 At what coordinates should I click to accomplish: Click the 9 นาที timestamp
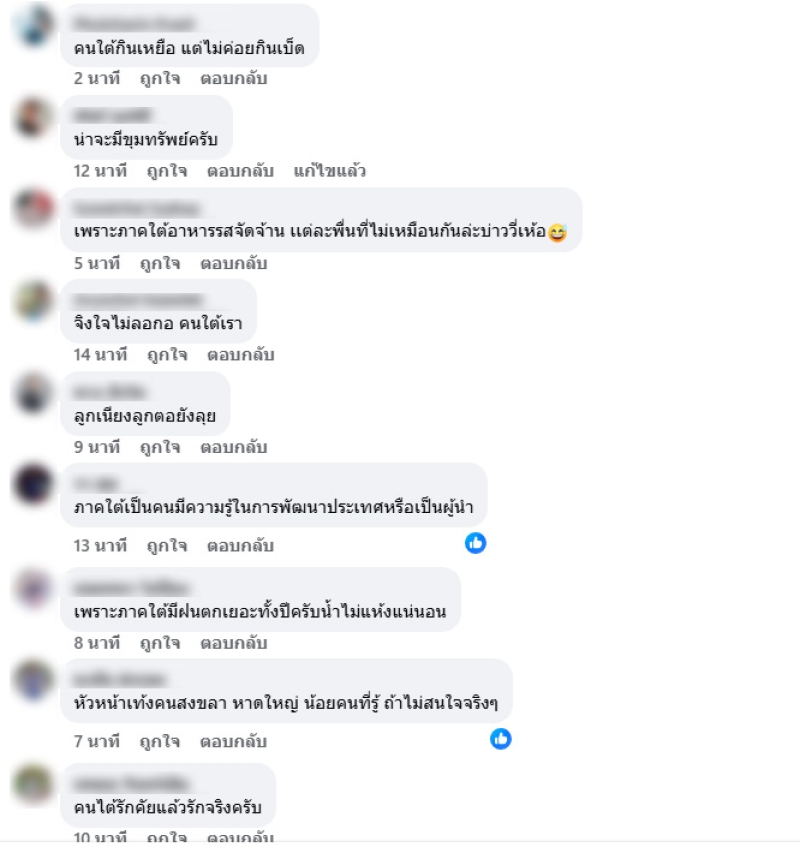tap(97, 447)
